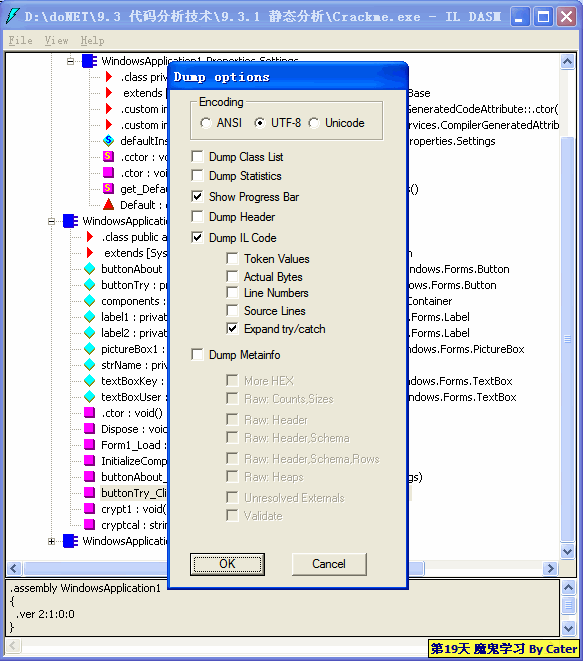Collapse the middle WindowsApplication class node
Image resolution: width=583 pixels, height=661 pixels.
pos(51,221)
